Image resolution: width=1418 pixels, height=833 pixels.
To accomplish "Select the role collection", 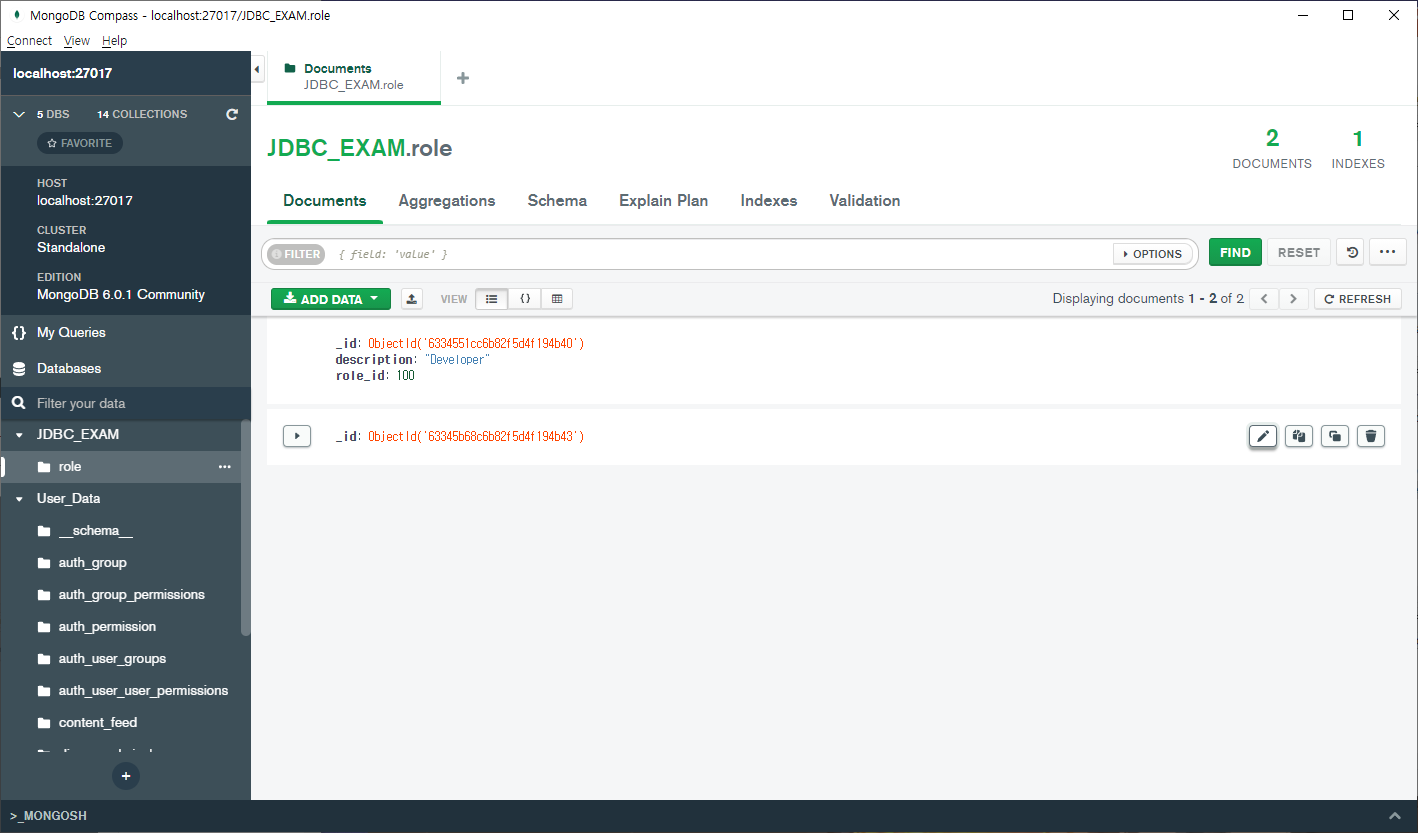I will 120,467.
